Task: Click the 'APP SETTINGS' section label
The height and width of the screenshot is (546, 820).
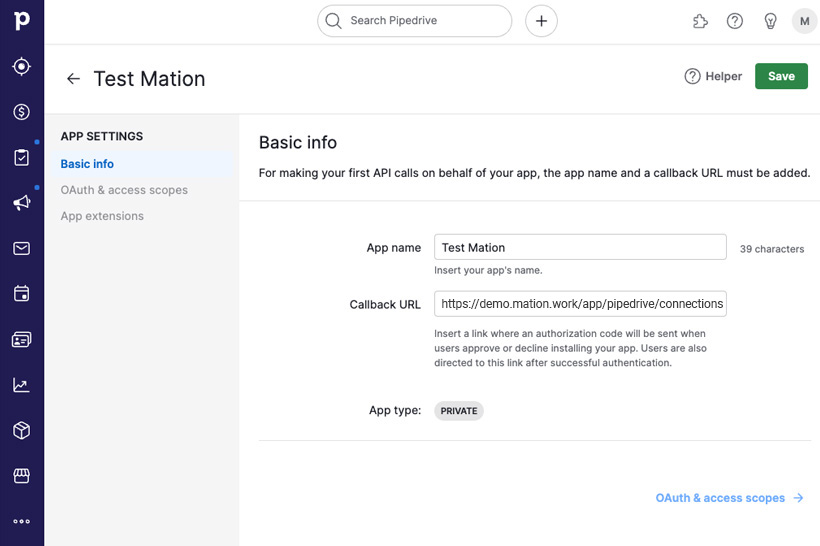Action: [101, 136]
